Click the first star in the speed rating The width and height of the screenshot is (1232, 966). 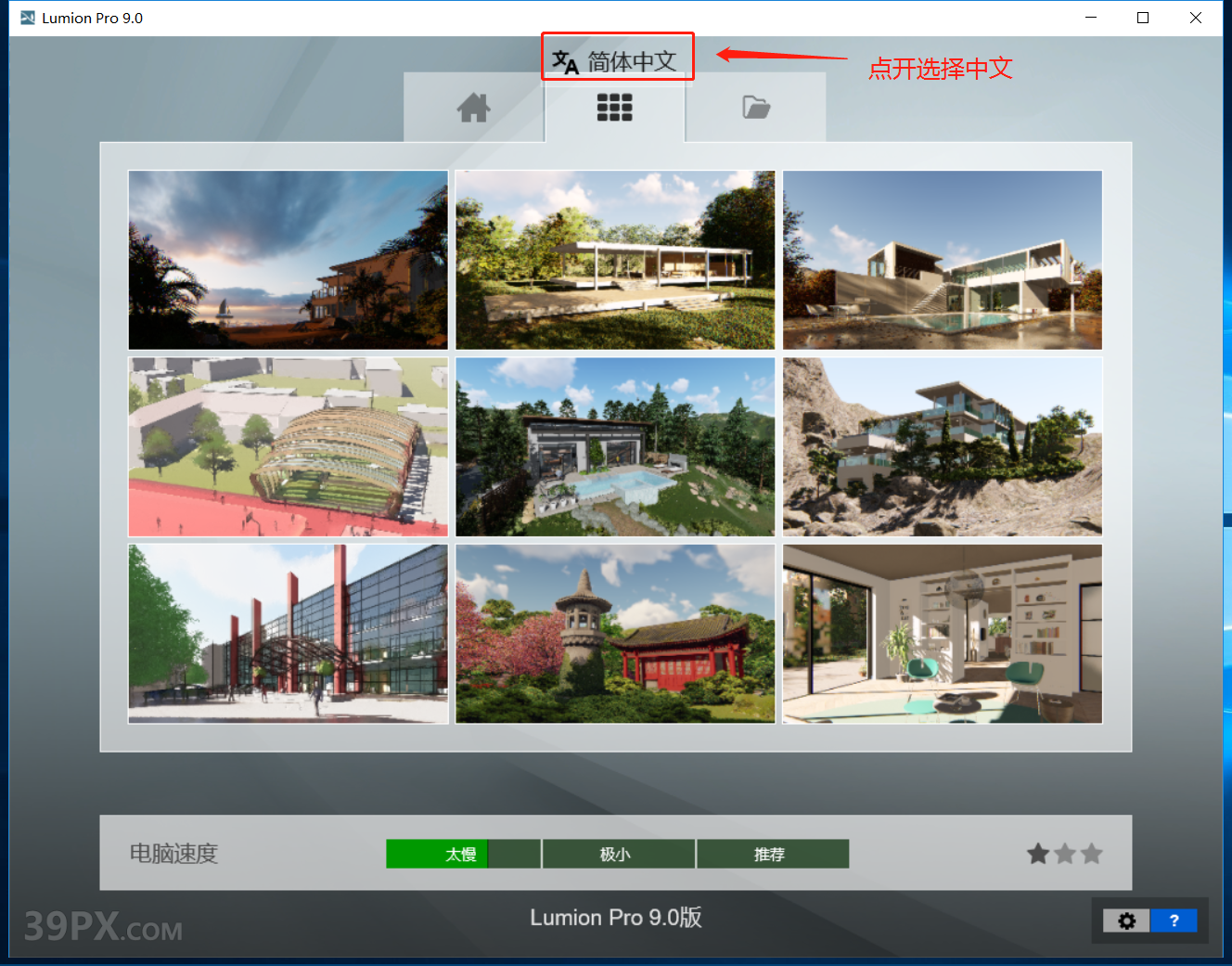pos(1038,853)
